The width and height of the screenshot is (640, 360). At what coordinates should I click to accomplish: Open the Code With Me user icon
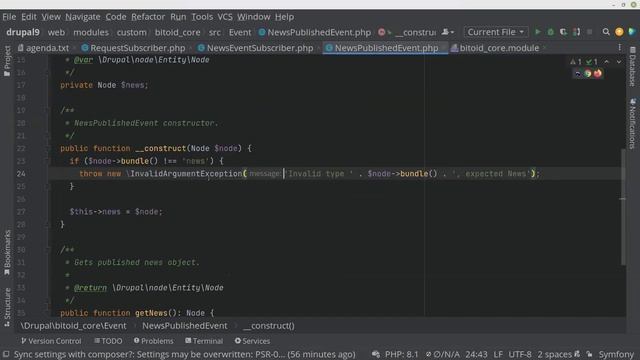(x=447, y=32)
